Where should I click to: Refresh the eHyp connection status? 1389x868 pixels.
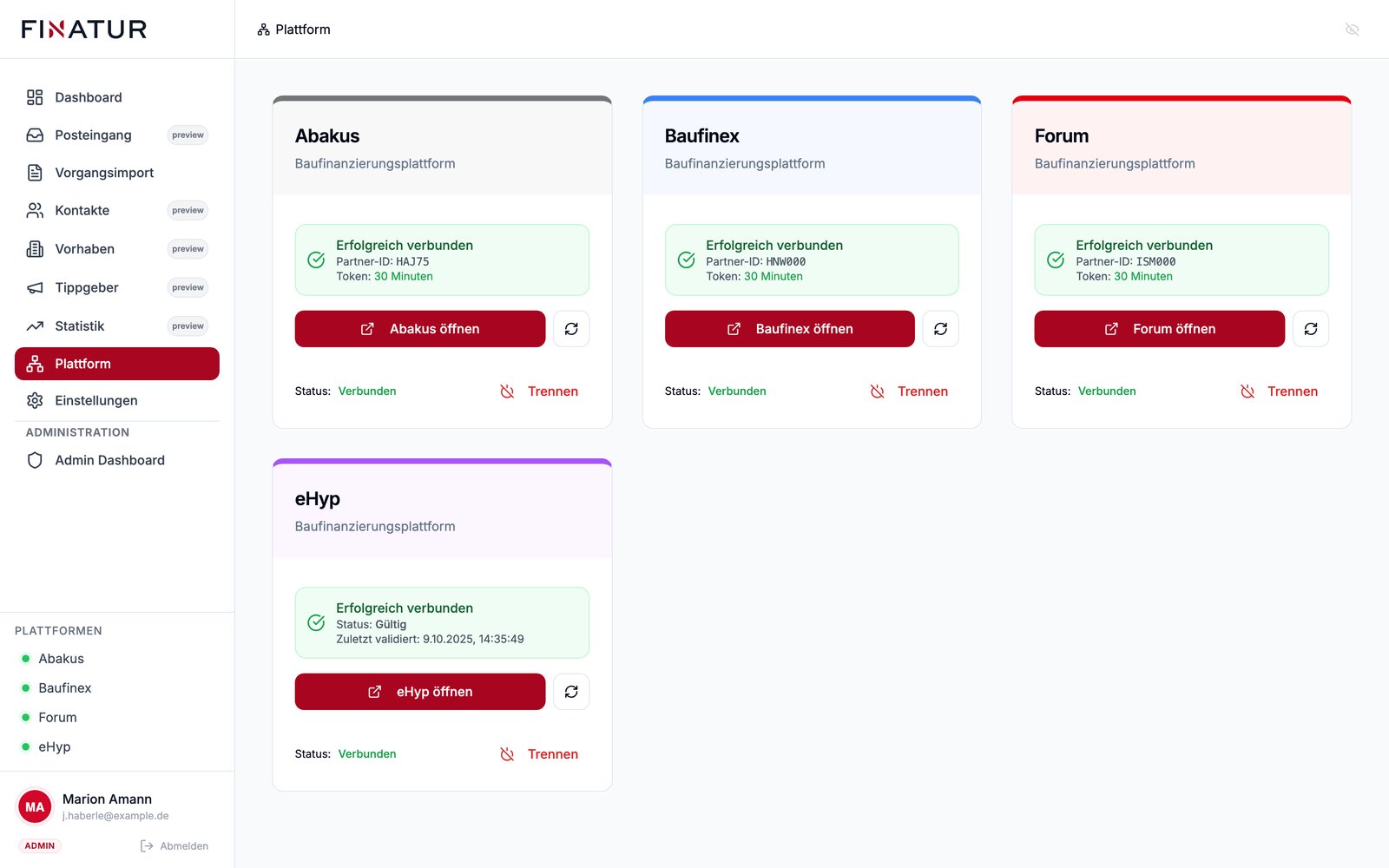pyautogui.click(x=571, y=692)
